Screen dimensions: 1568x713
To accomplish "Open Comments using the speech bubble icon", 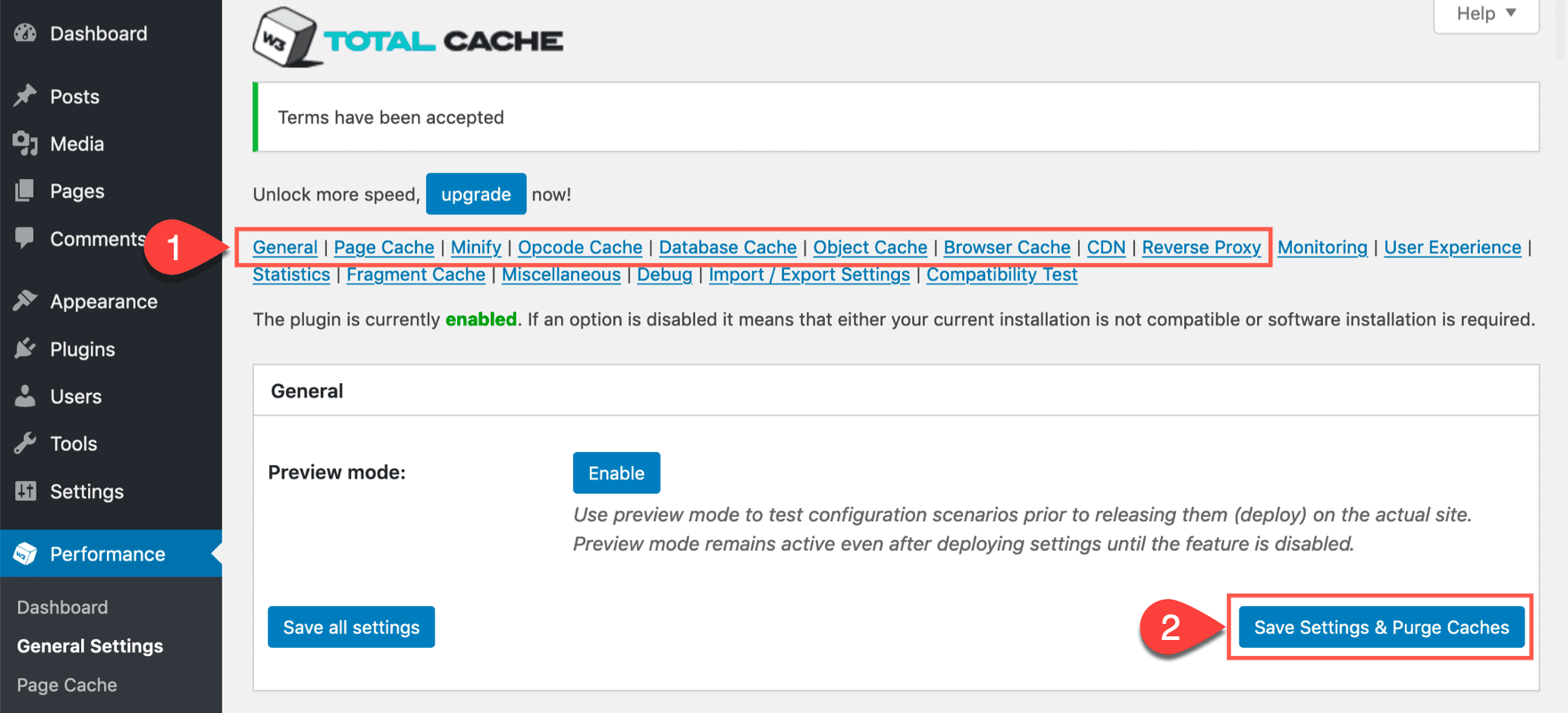I will [25, 238].
